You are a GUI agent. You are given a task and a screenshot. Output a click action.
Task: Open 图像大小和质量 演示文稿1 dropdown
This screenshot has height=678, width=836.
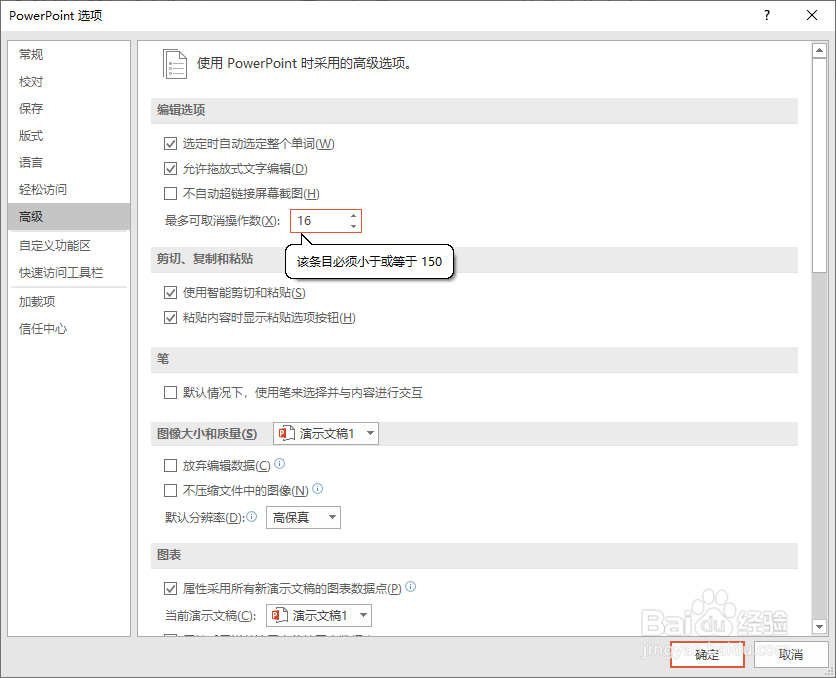click(x=326, y=433)
